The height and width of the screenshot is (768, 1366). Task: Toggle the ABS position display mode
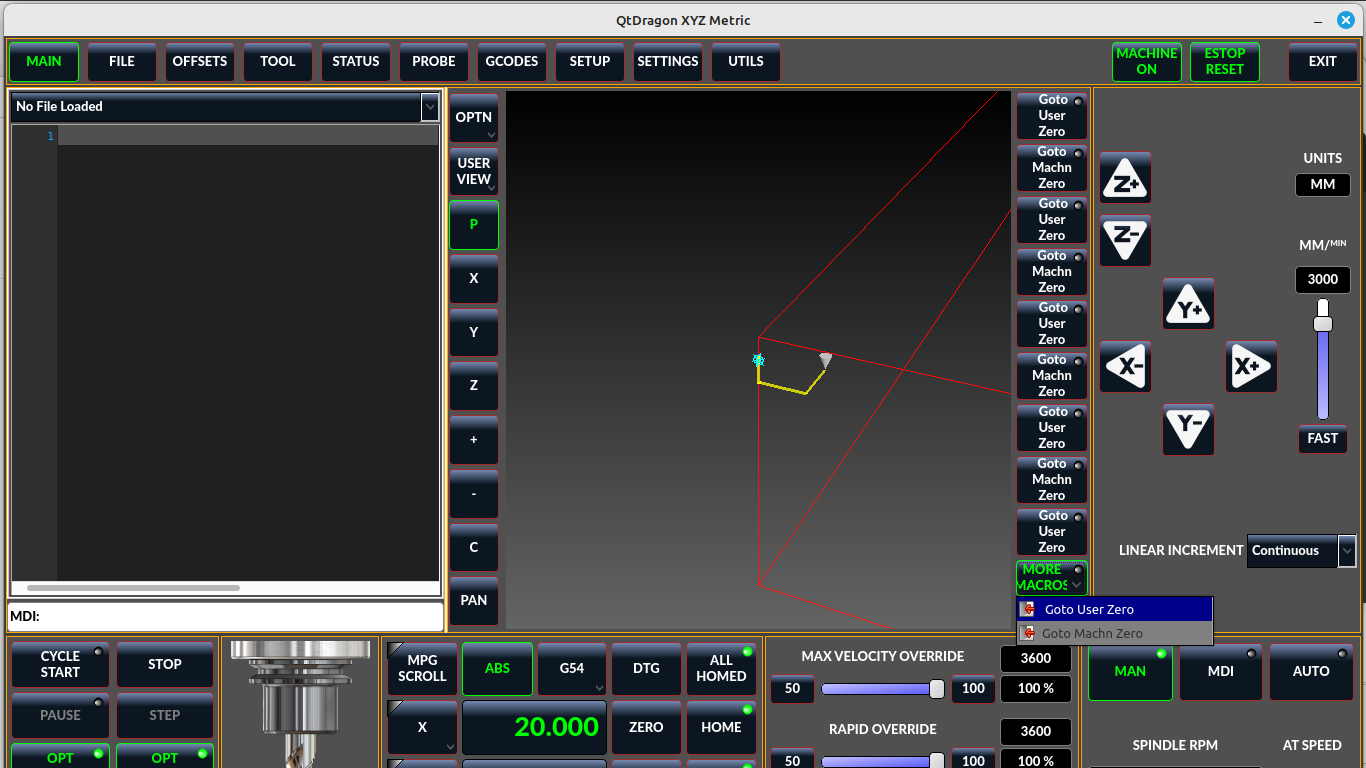point(497,668)
